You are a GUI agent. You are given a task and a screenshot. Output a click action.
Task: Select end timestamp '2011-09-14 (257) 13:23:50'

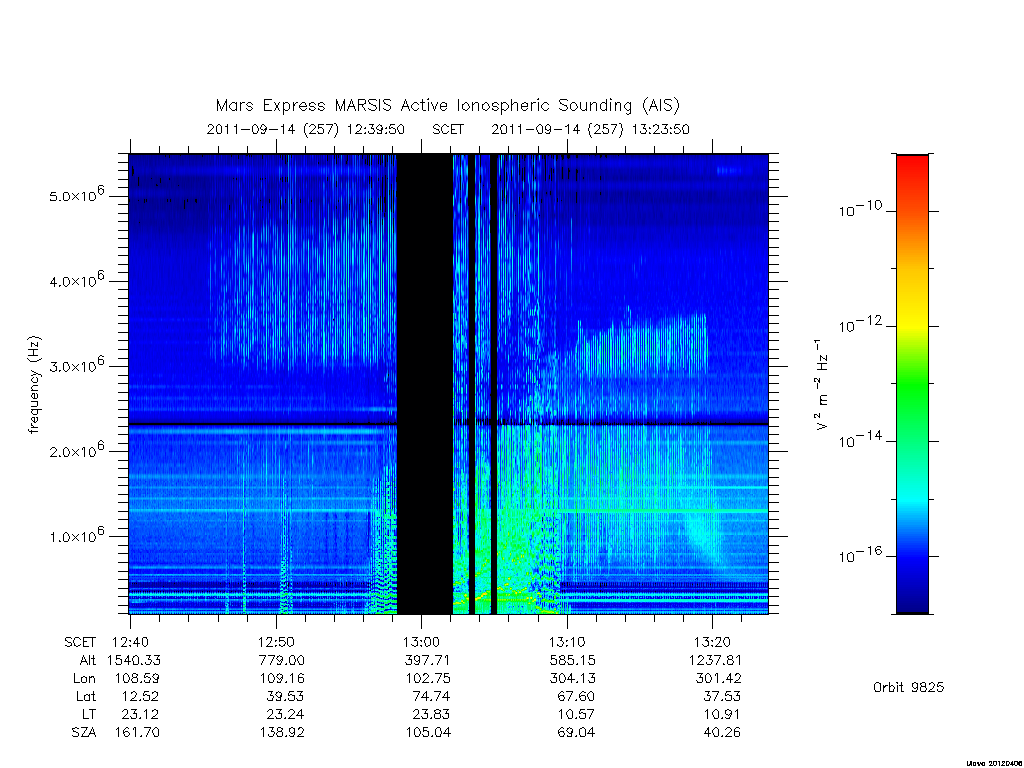click(x=590, y=129)
